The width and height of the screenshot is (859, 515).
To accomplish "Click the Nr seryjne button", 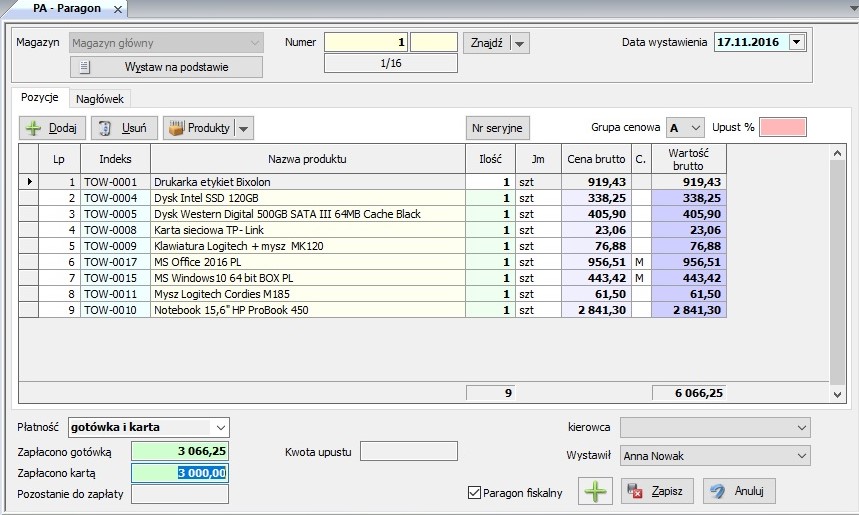I will pyautogui.click(x=497, y=128).
